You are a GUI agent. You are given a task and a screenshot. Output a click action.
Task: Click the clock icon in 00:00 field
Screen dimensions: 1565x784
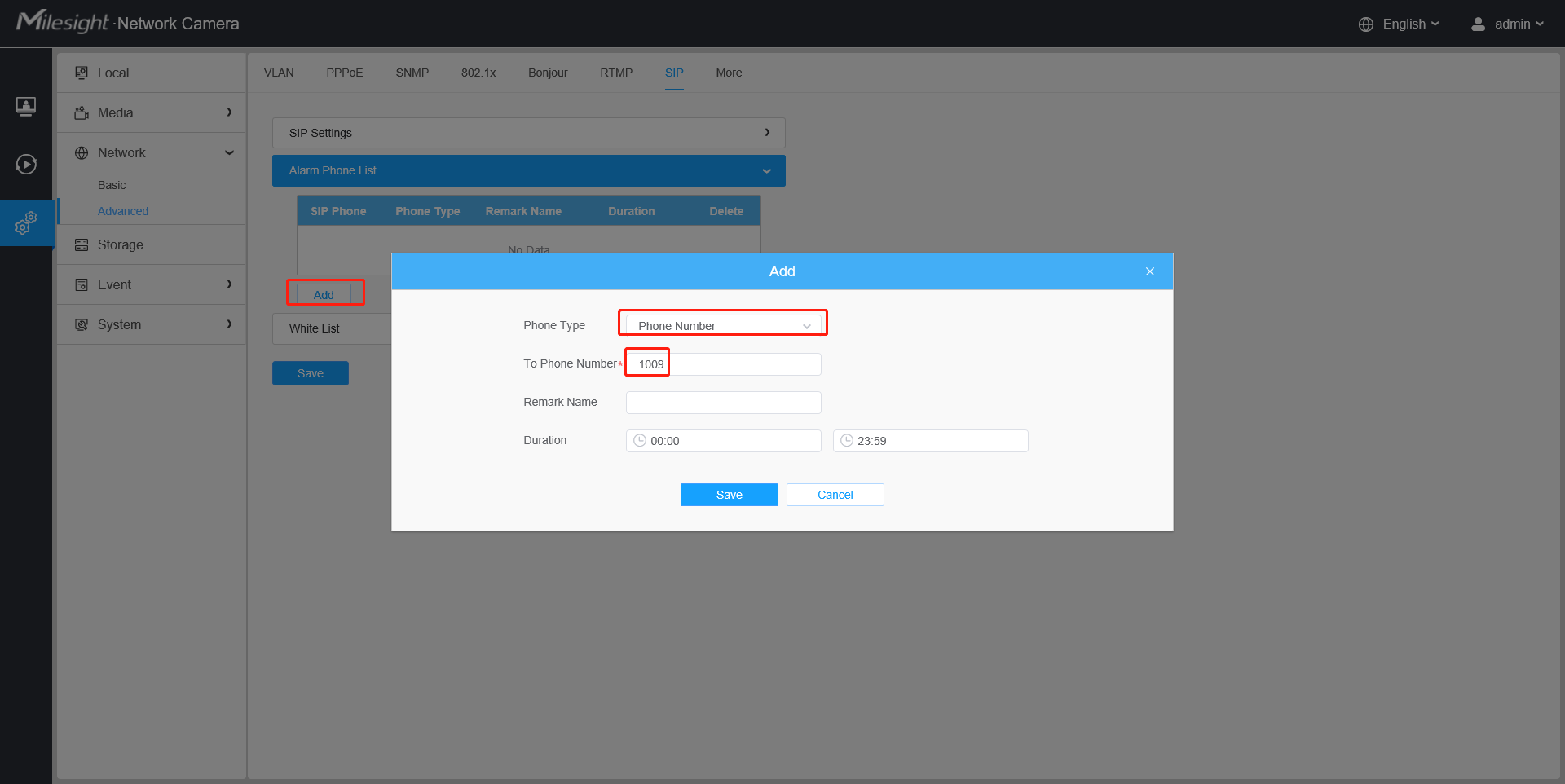point(640,440)
